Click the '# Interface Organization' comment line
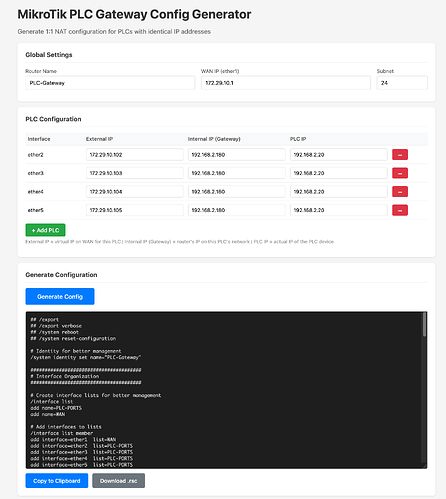 click(65, 376)
